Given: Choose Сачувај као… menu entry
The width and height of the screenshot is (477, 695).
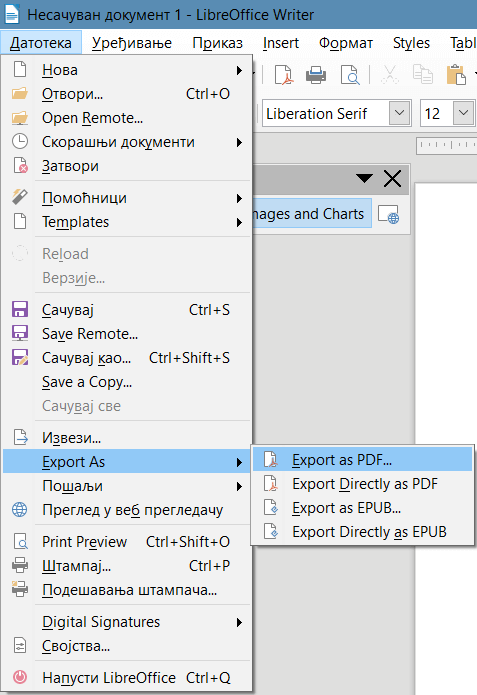Looking at the screenshot, I should [x=128, y=358].
